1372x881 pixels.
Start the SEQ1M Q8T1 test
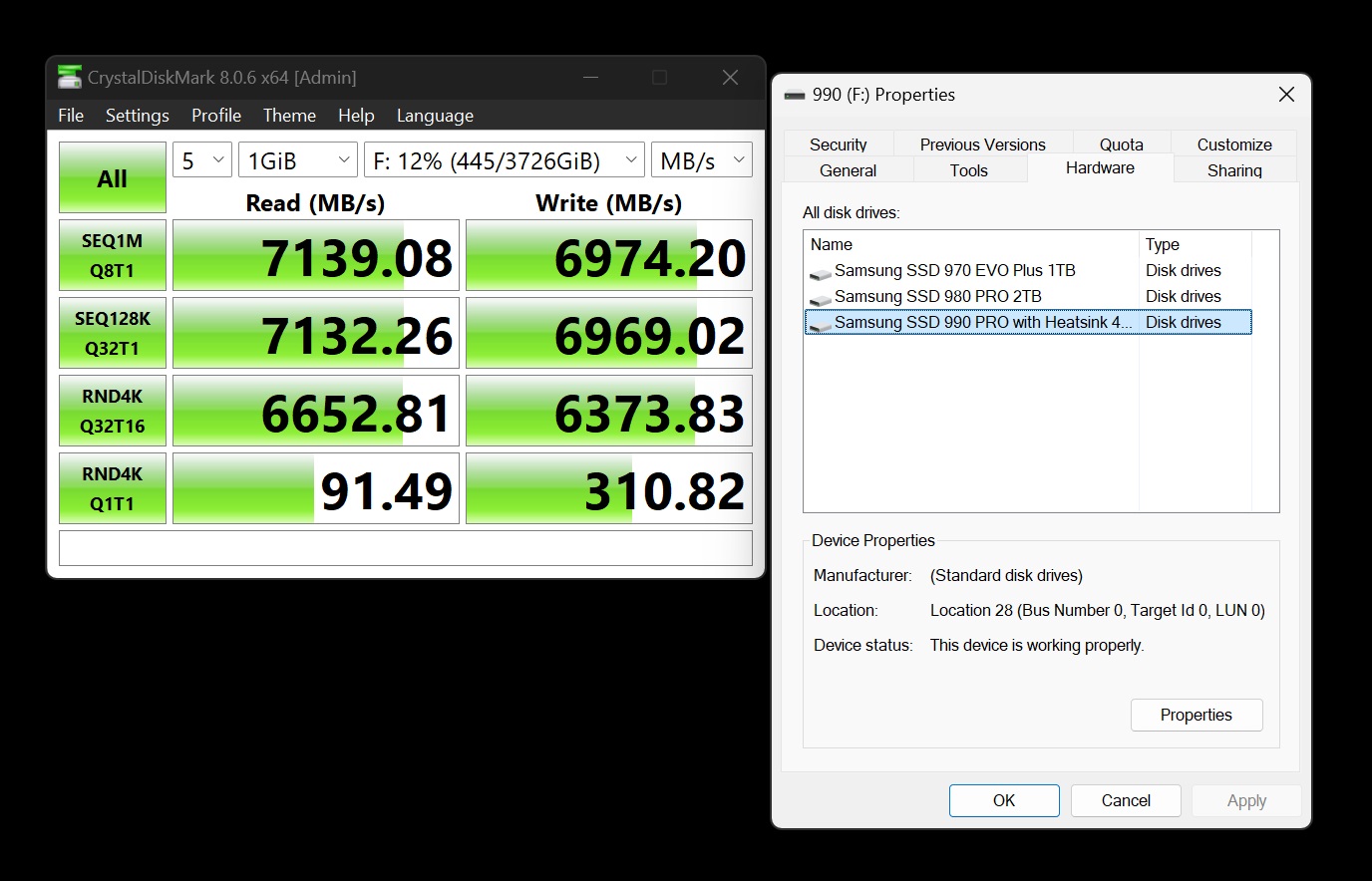click(x=112, y=256)
